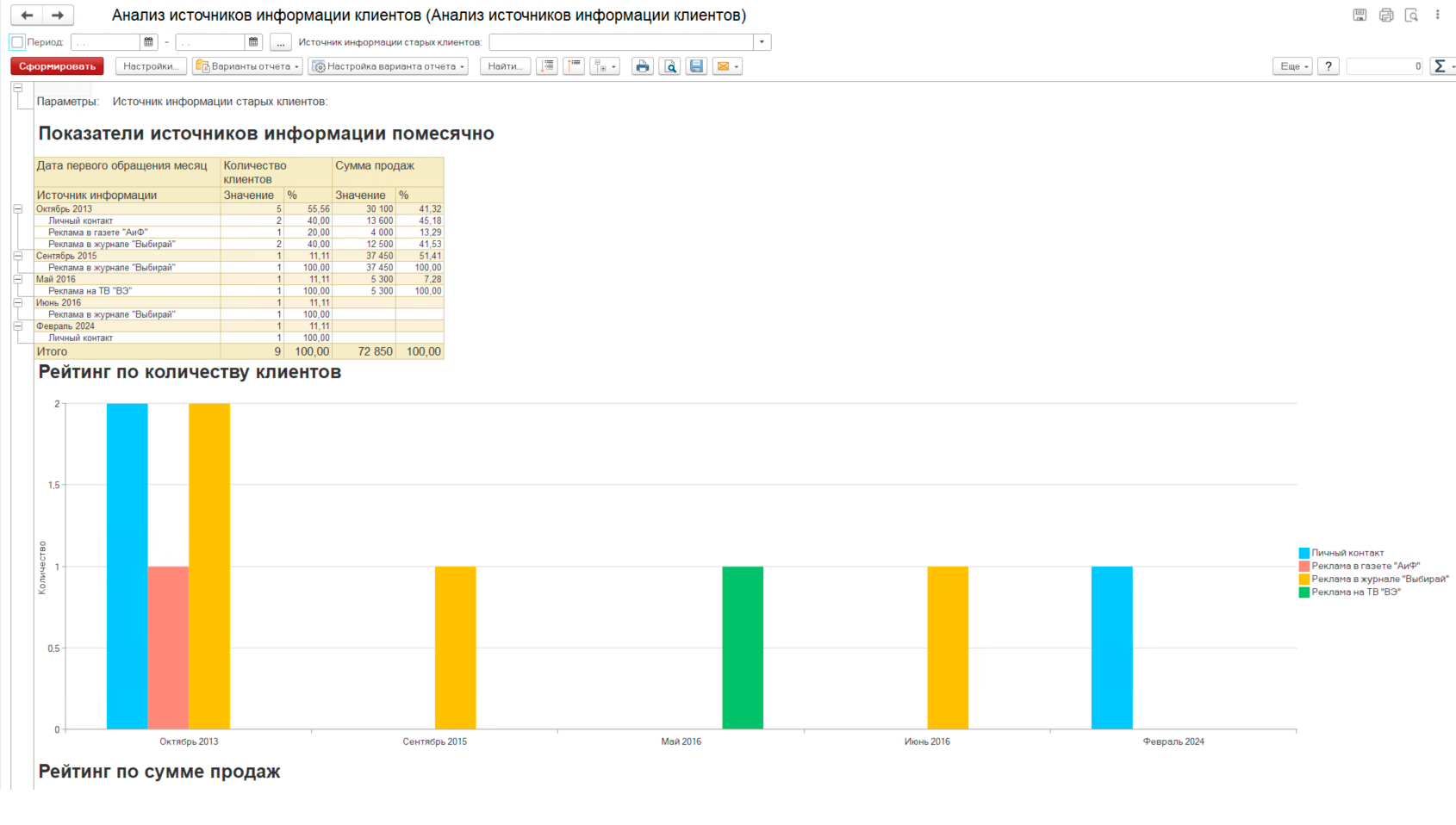Click the green bar for Май 2016
This screenshot has height=825, width=1456.
pos(743,648)
